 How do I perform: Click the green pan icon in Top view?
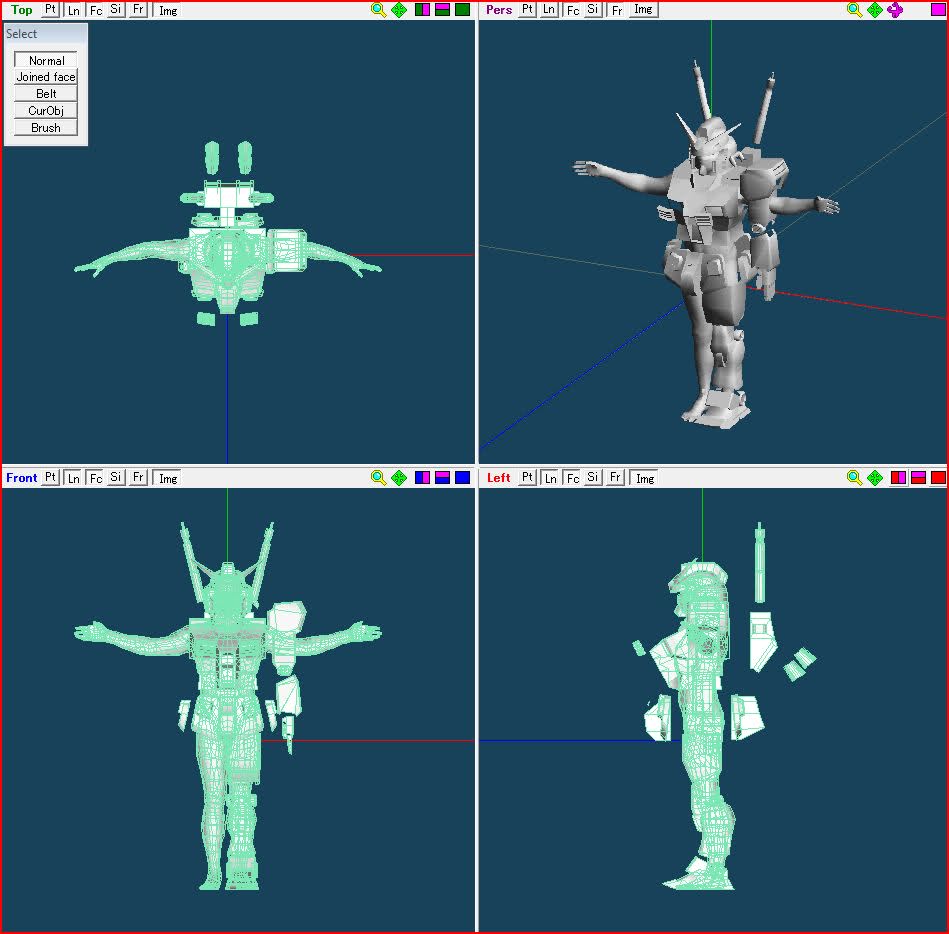[399, 10]
